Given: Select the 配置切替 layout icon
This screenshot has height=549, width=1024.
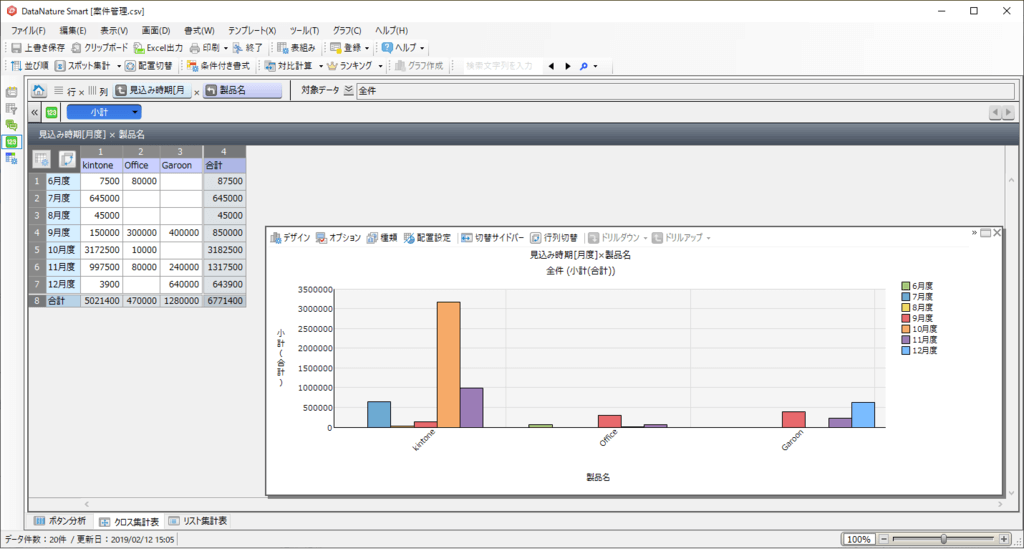Looking at the screenshot, I should coord(130,66).
